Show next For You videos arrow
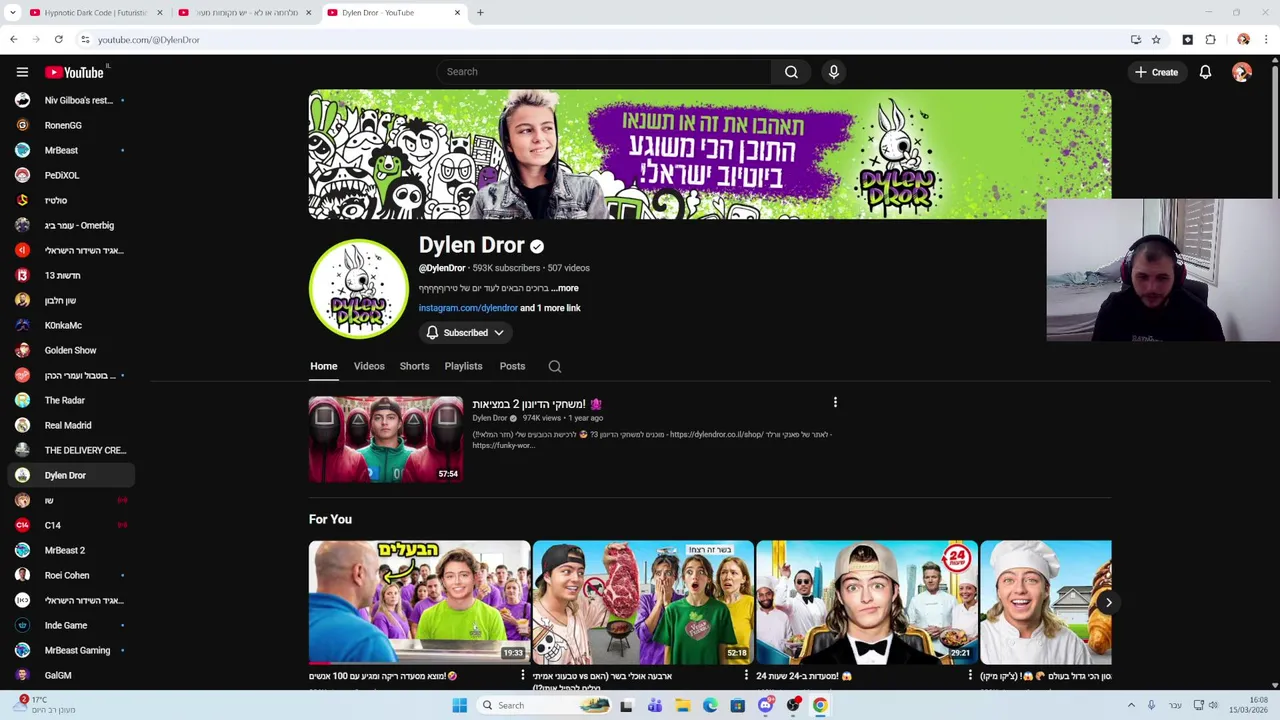 (1108, 602)
